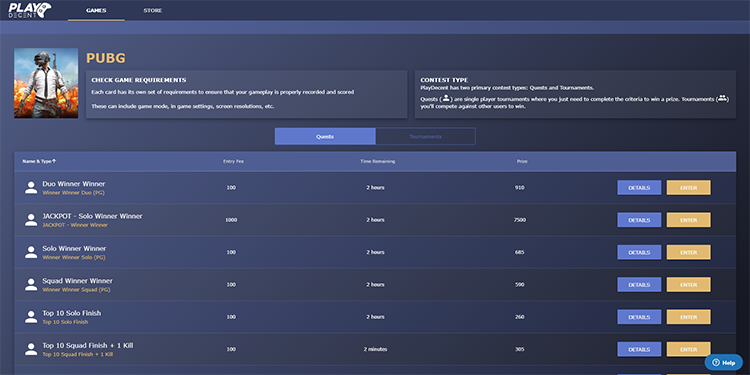
Task: Click the PUBG game title heading
Action: [106, 58]
